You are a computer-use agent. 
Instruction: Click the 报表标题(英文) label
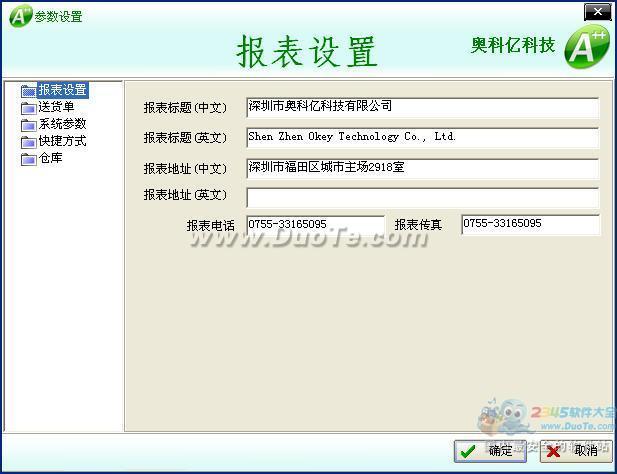(185, 138)
